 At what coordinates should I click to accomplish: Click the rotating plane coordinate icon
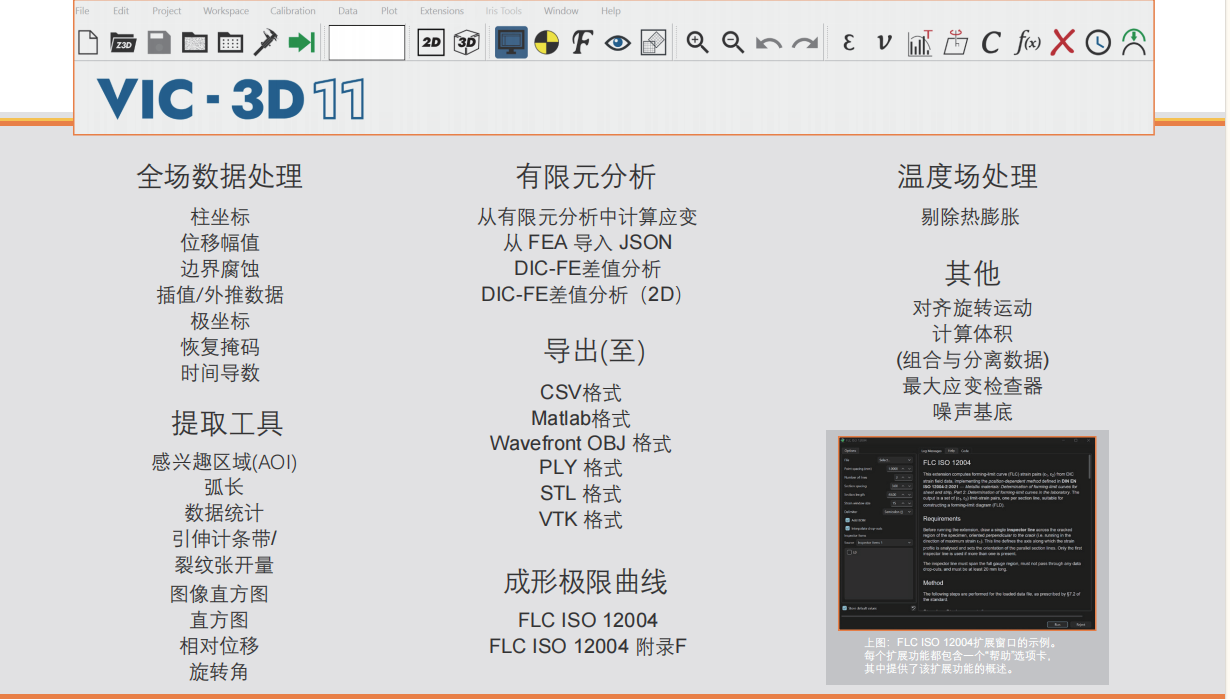955,43
